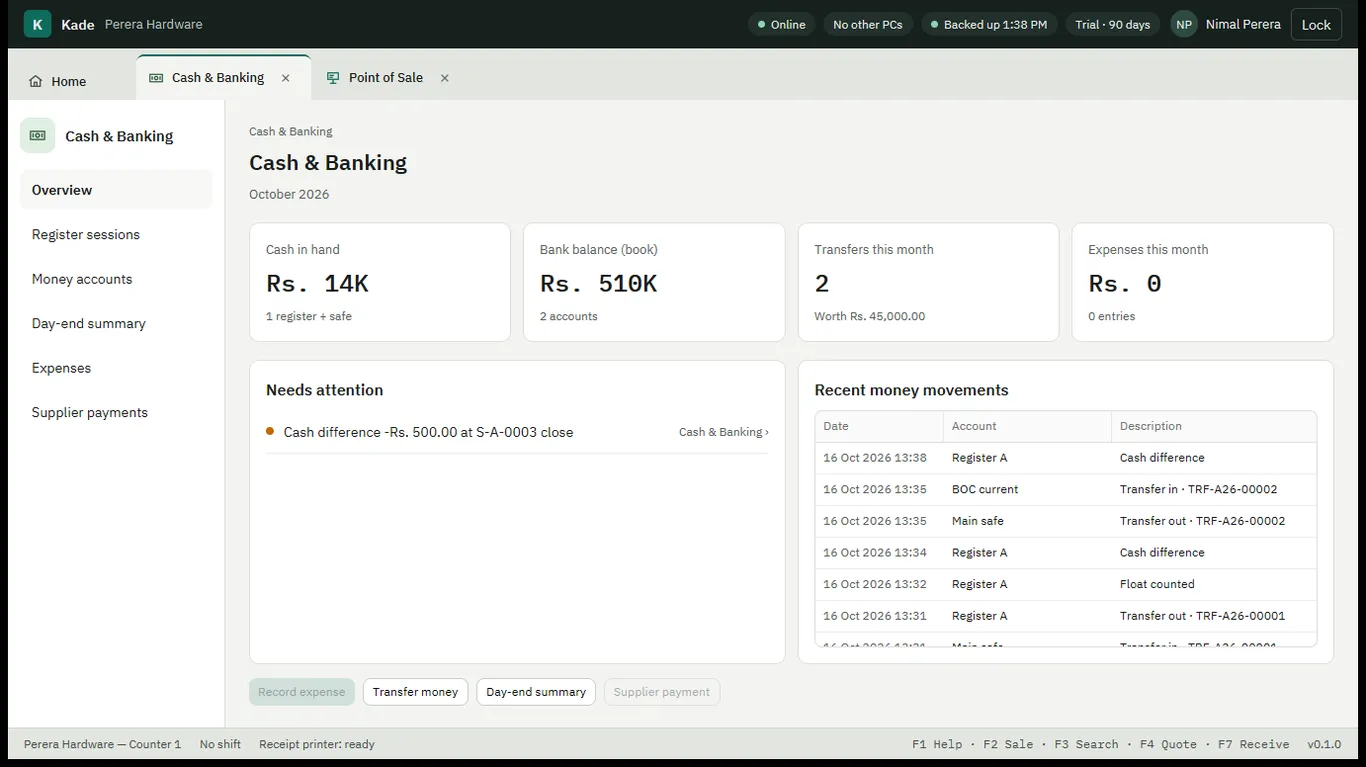Click the Transfer money button
Image resolution: width=1366 pixels, height=767 pixels.
coord(415,692)
